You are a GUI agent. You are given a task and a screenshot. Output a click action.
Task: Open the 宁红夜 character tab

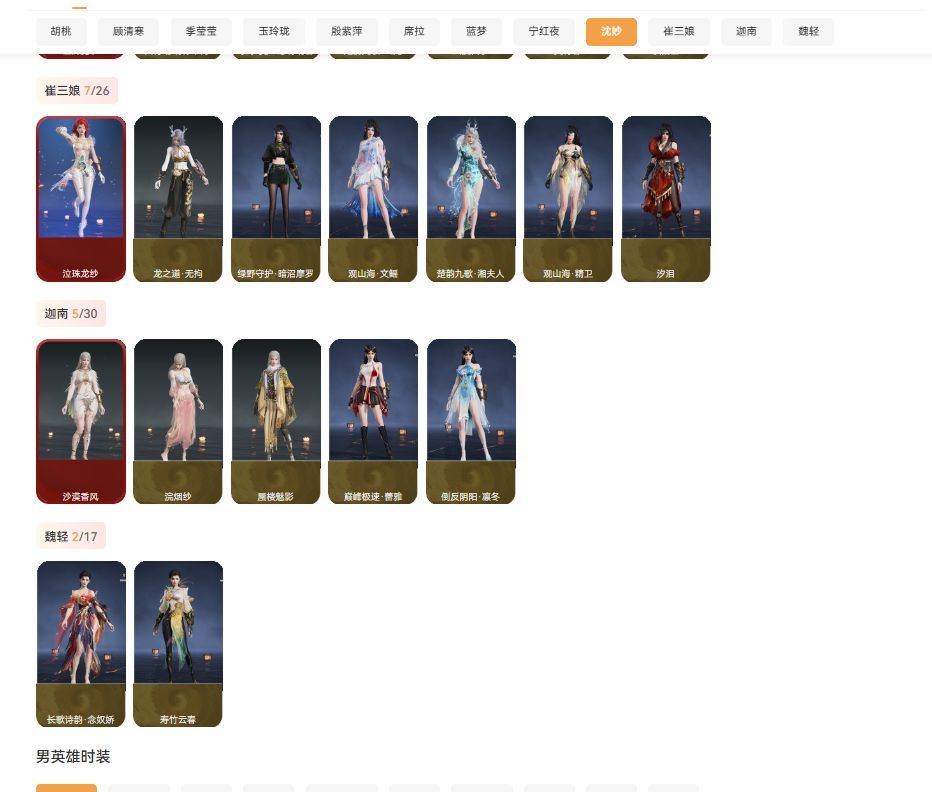(543, 31)
